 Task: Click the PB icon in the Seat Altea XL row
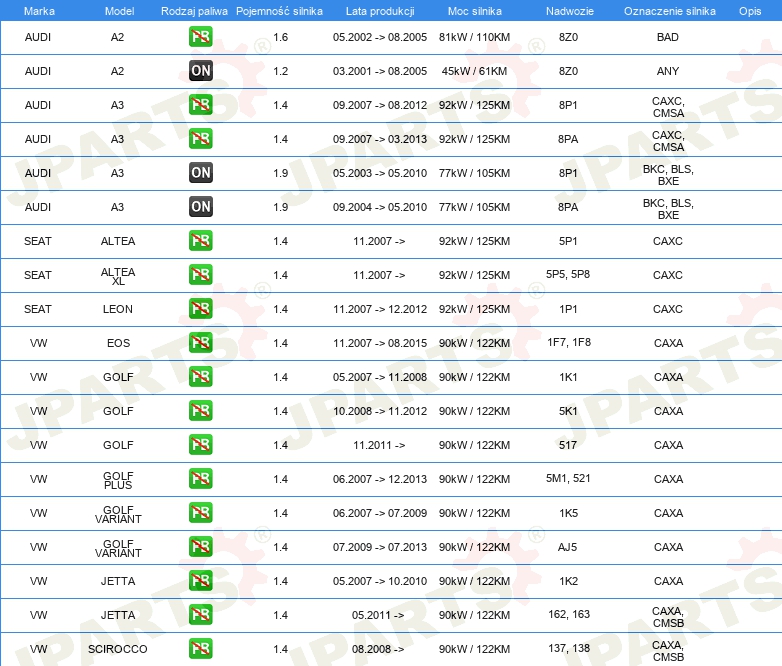200,275
